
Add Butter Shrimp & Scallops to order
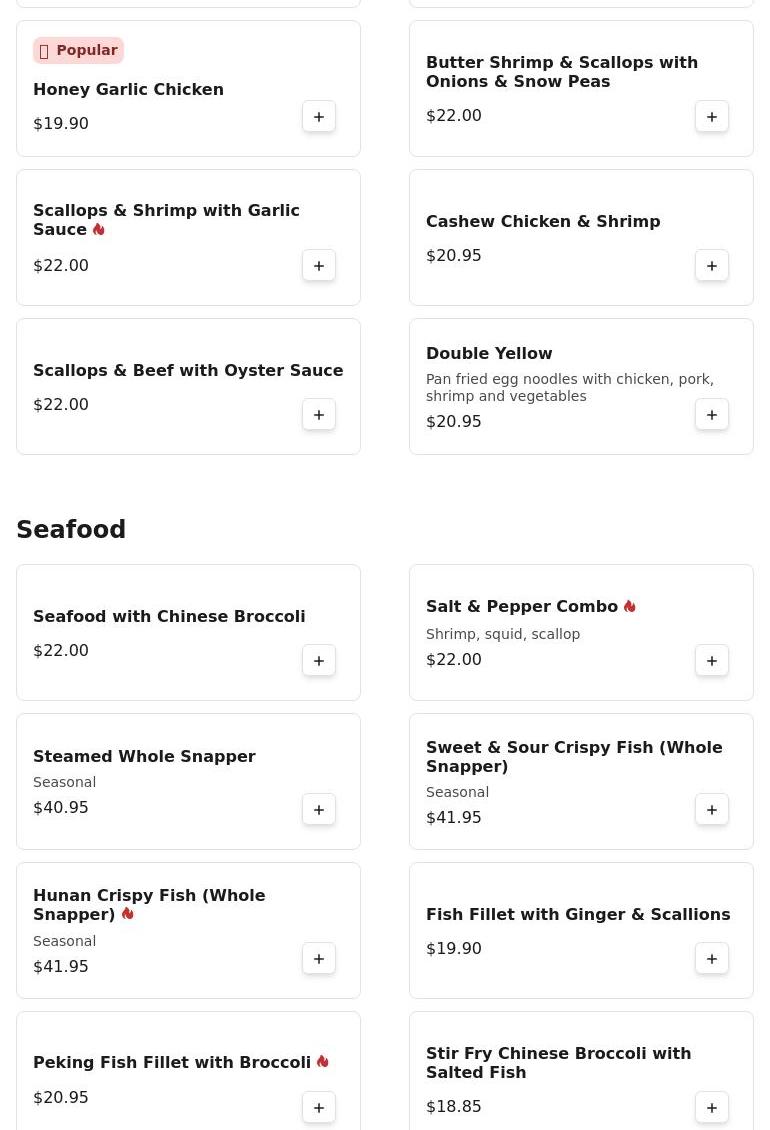click(712, 117)
